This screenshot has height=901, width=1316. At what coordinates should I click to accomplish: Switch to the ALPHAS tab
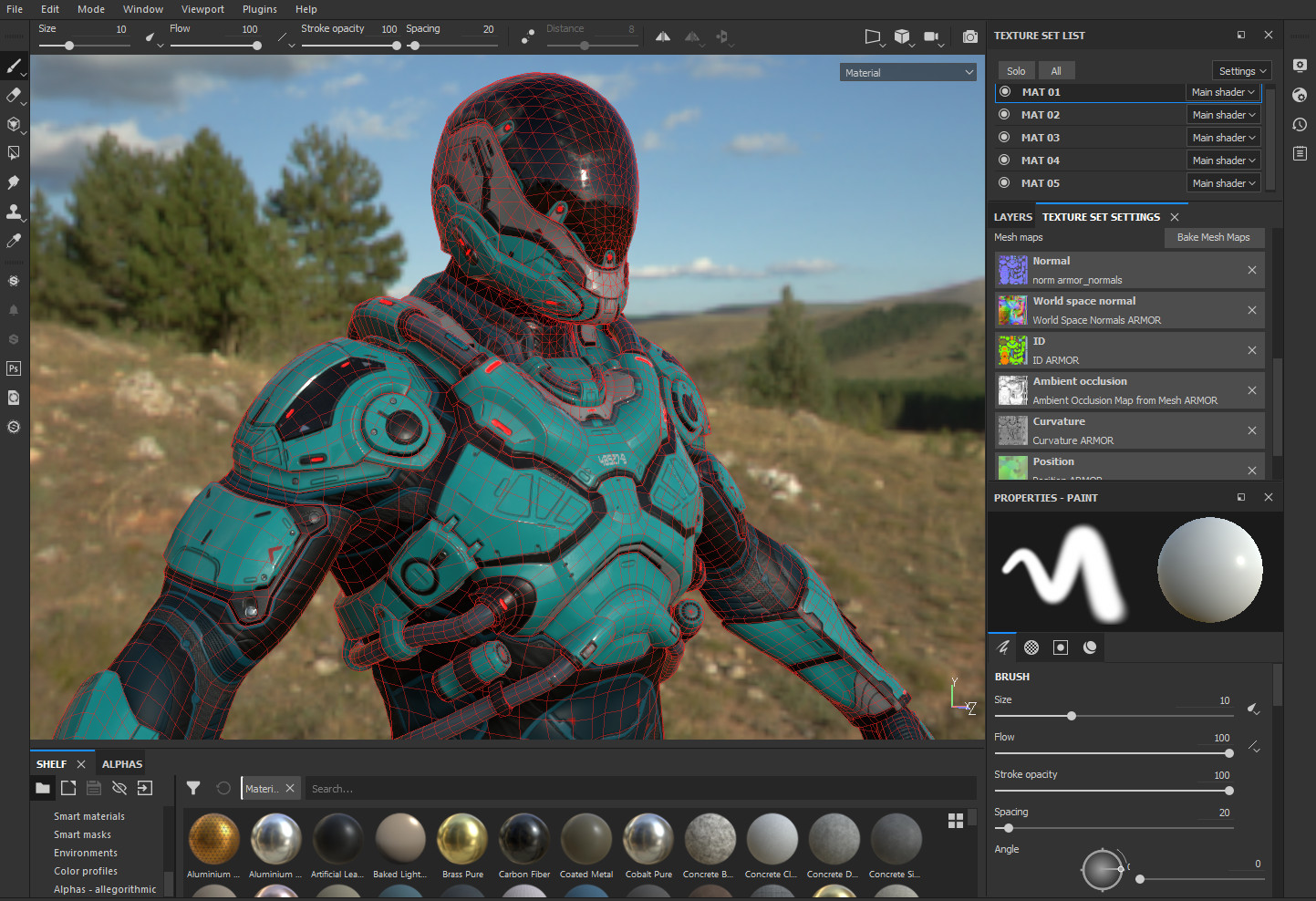tap(122, 764)
